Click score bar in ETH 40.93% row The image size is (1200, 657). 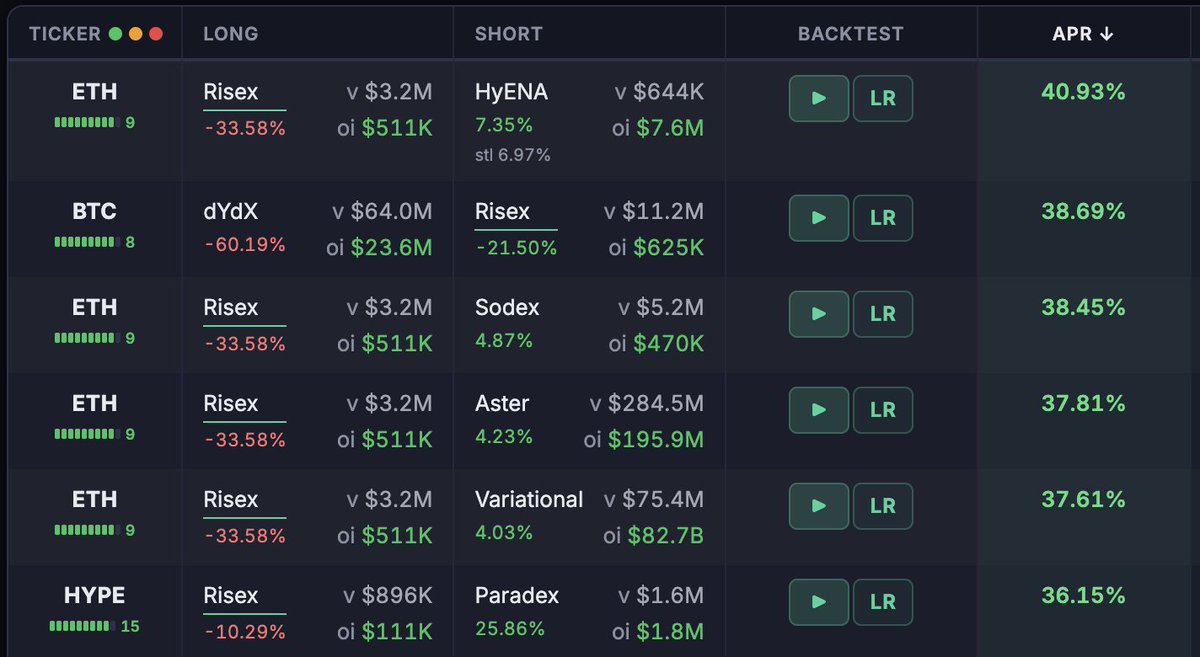tap(95, 122)
